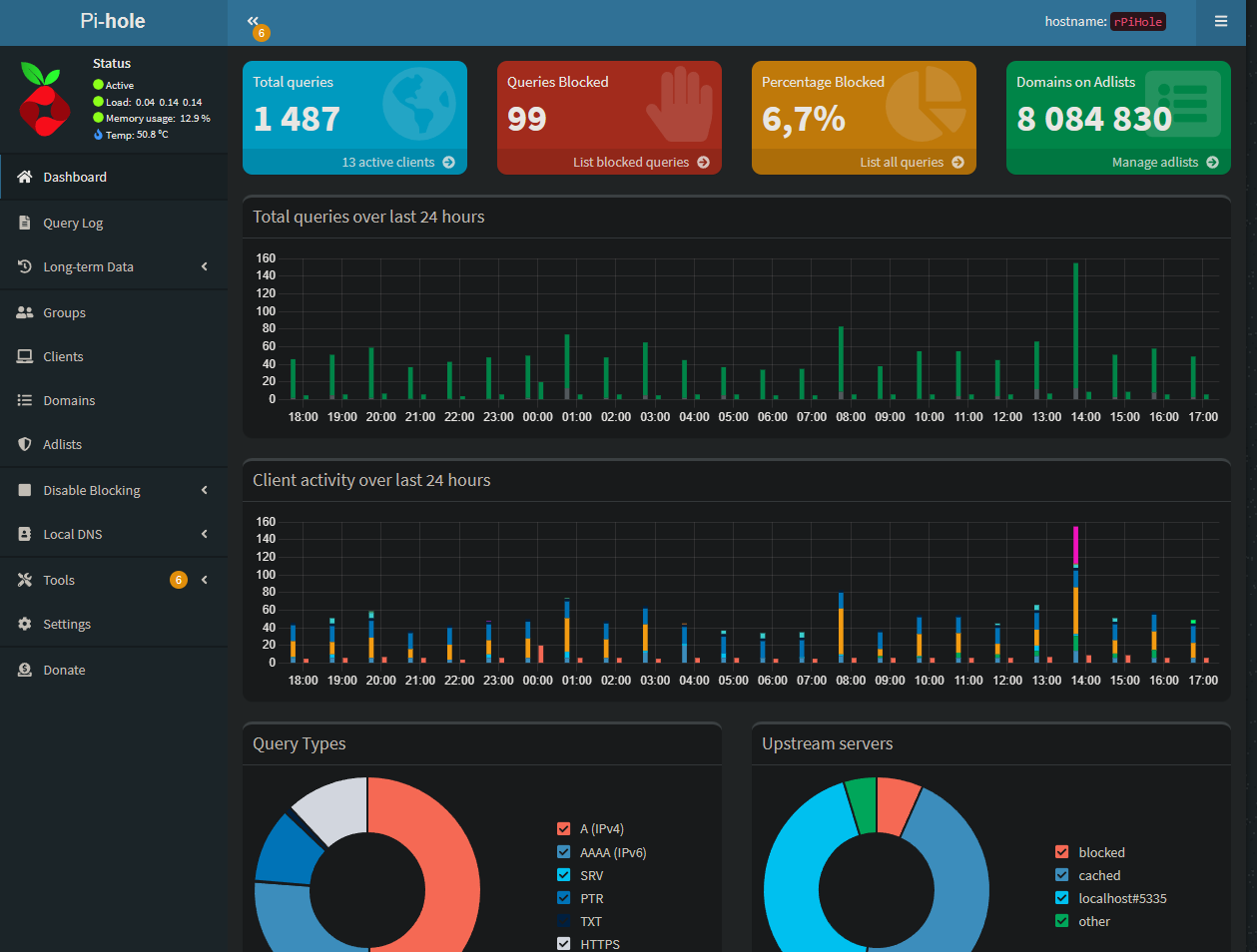
Task: Click the Tools wrench icon
Action: [x=25, y=580]
